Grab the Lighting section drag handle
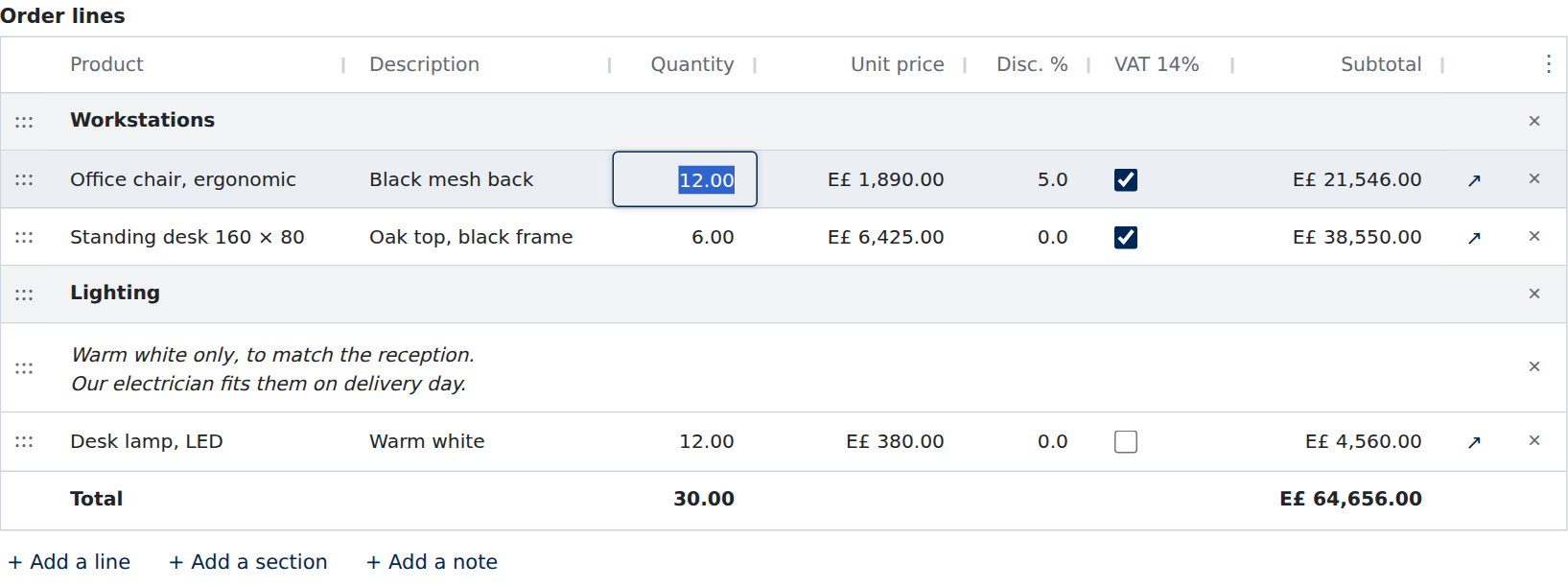This screenshot has height=587, width=1568. point(24,294)
